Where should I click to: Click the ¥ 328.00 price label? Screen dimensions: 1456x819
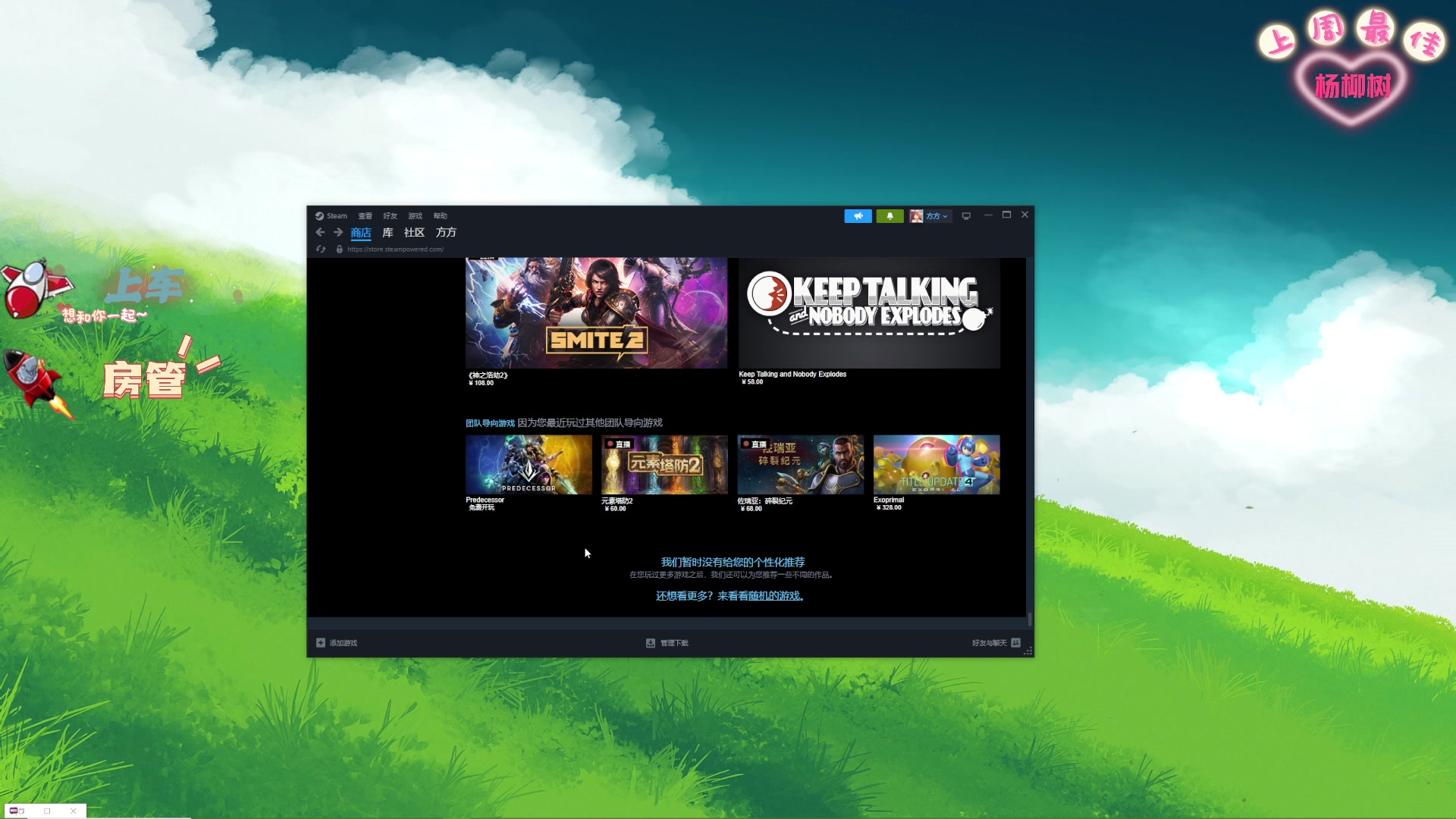pos(889,508)
